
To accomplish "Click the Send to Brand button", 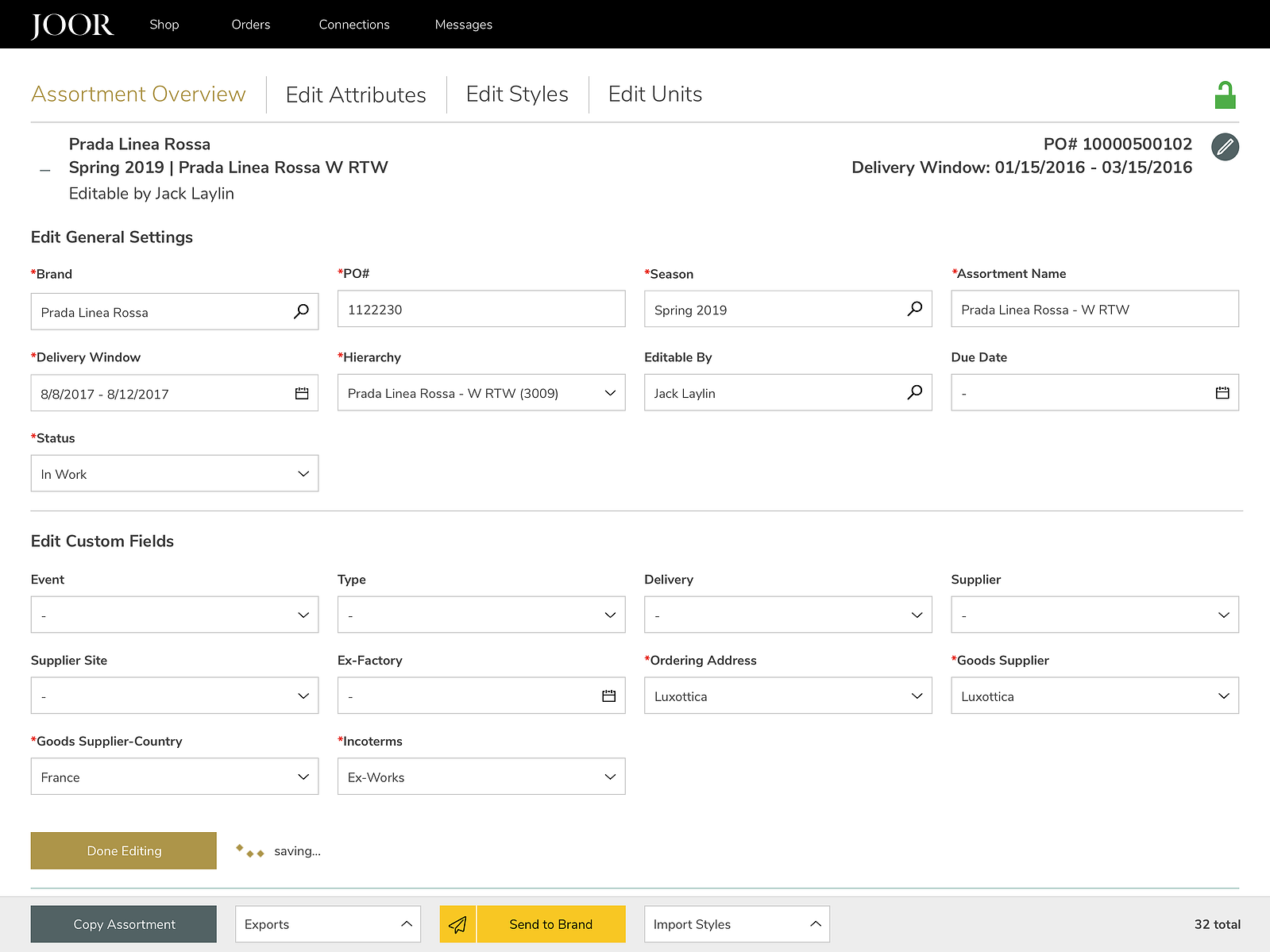I will tap(551, 924).
